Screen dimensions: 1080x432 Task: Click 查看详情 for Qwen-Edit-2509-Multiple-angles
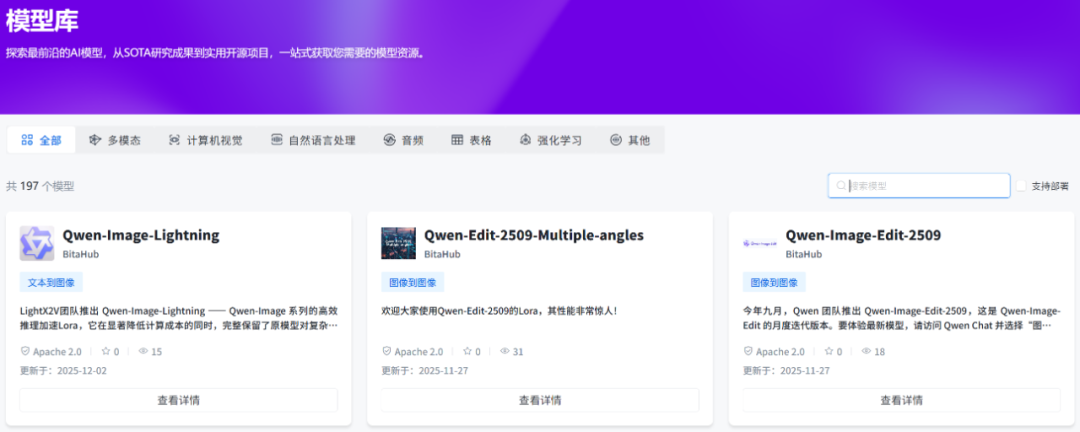540,400
